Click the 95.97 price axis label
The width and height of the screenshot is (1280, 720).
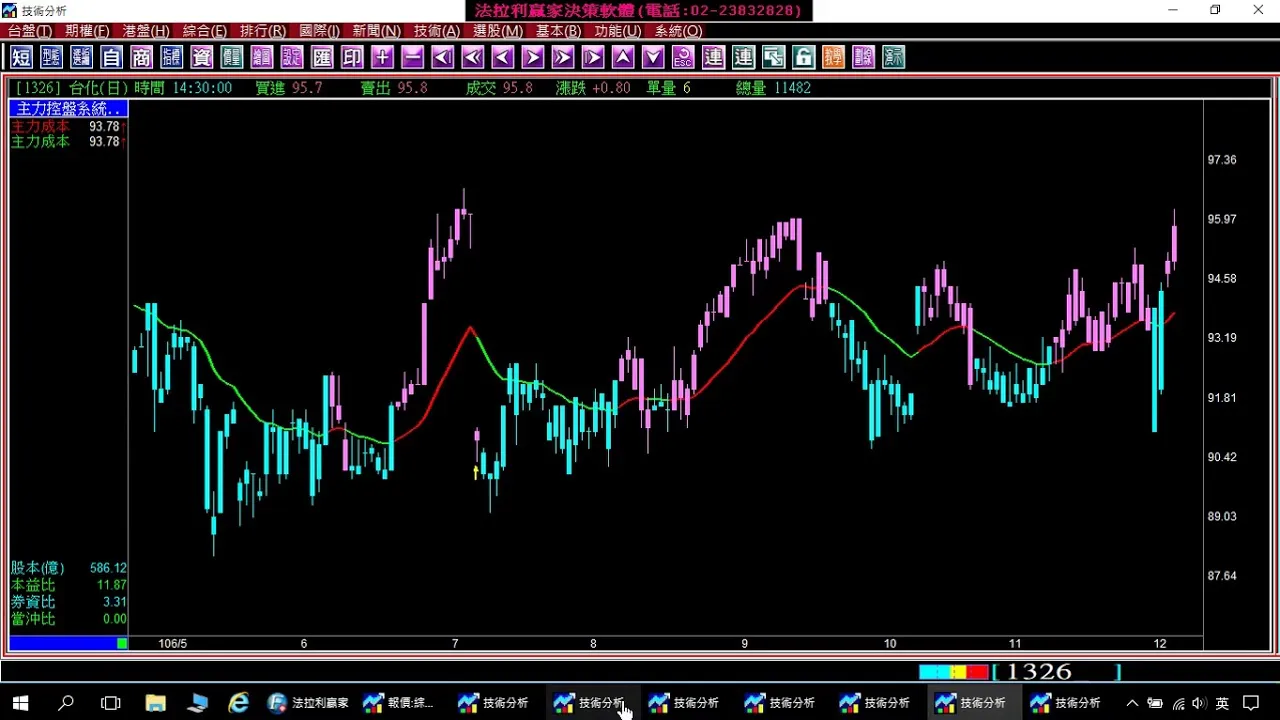click(x=1222, y=219)
